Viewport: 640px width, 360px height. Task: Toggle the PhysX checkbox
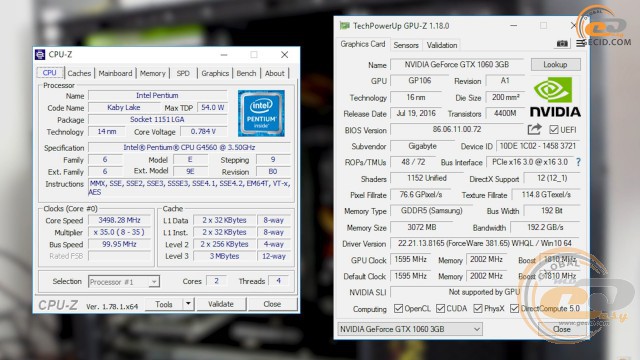(x=478, y=309)
